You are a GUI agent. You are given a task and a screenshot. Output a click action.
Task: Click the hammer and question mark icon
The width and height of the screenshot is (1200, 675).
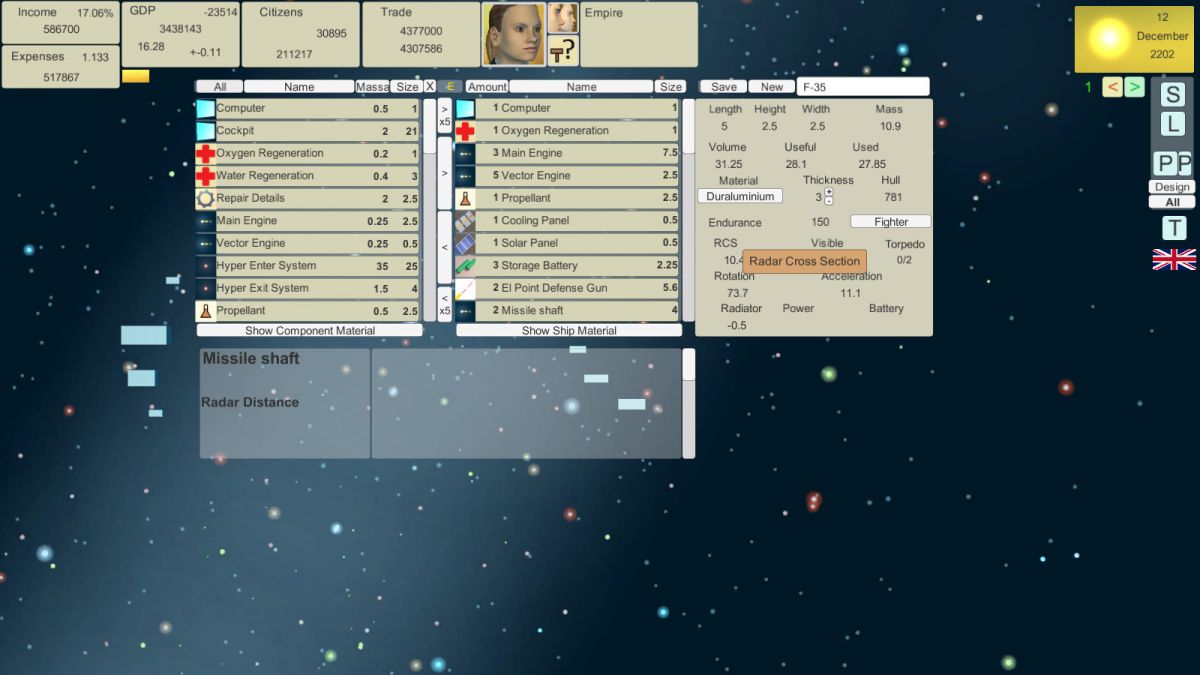click(563, 50)
